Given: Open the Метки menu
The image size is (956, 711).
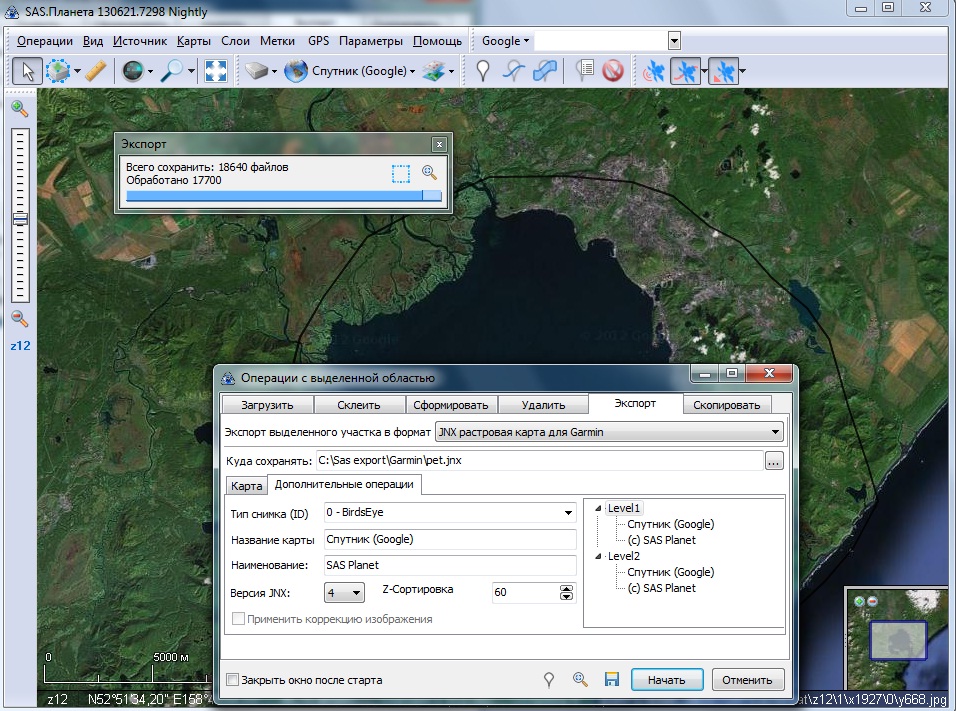Looking at the screenshot, I should [277, 41].
